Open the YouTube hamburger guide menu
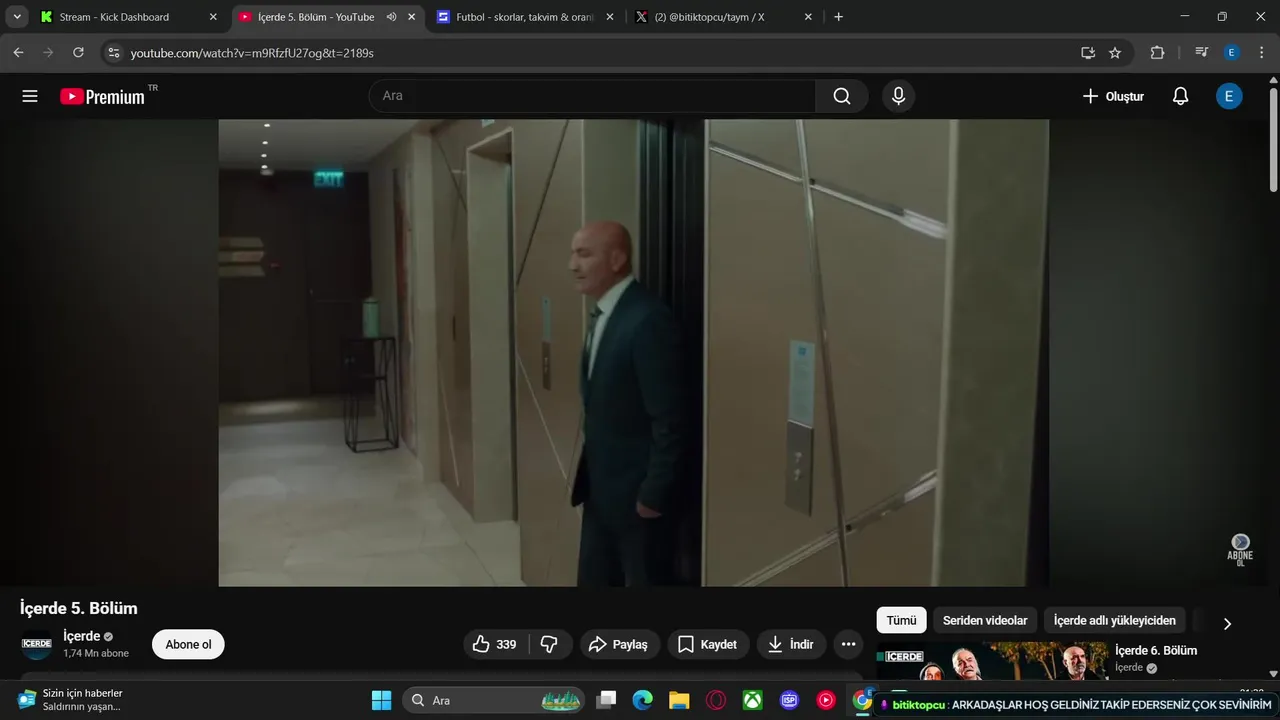Image resolution: width=1280 pixels, height=720 pixels. point(30,96)
